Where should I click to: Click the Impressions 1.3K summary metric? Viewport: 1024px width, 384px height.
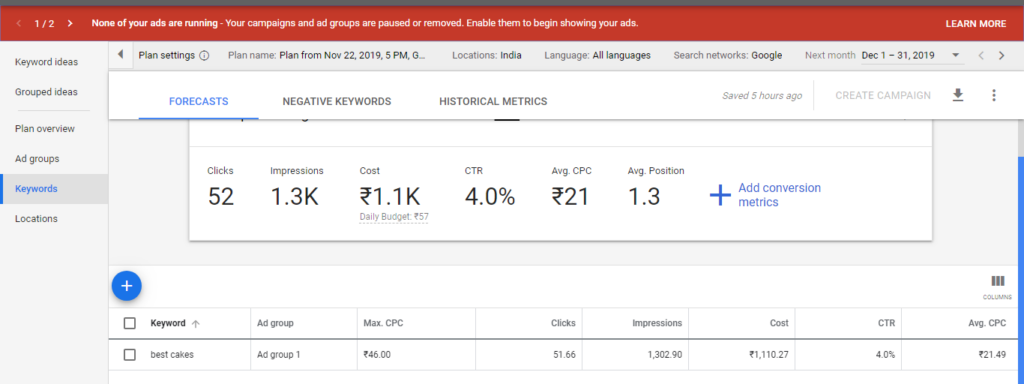[296, 188]
